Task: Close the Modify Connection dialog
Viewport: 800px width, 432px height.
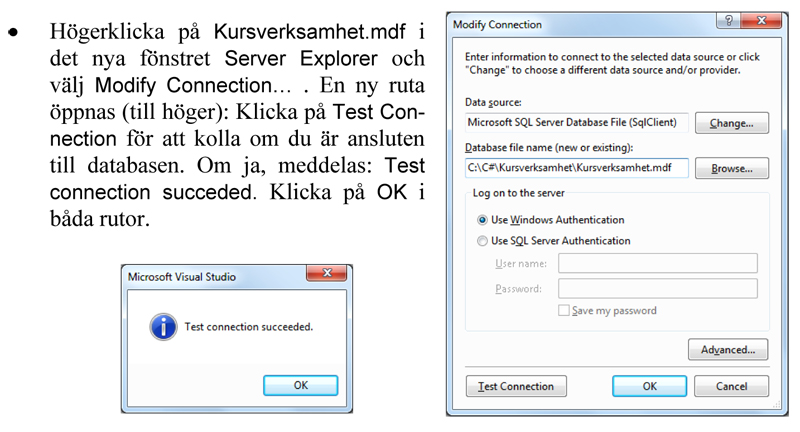Action: pos(762,22)
